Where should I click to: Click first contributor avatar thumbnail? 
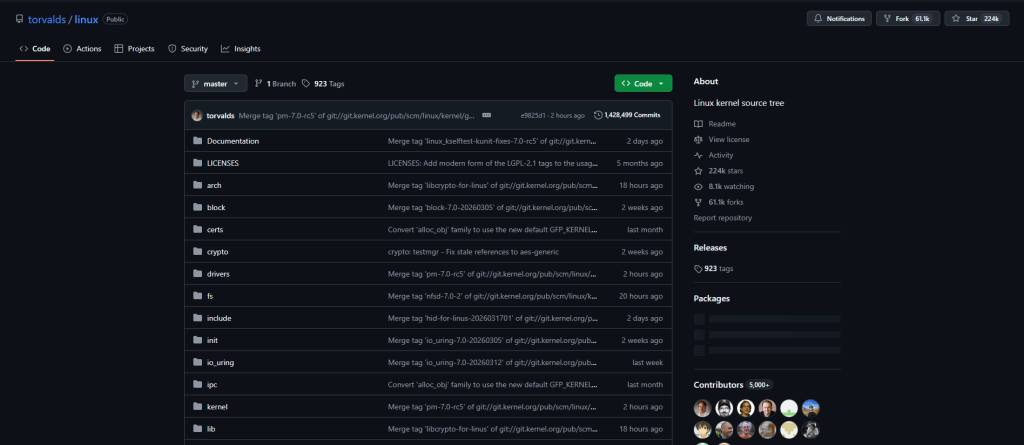(702, 408)
